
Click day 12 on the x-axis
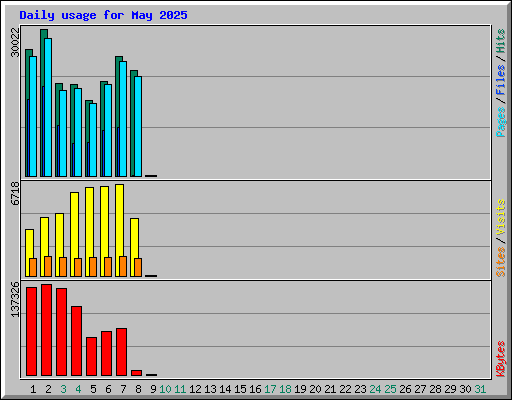195,389
